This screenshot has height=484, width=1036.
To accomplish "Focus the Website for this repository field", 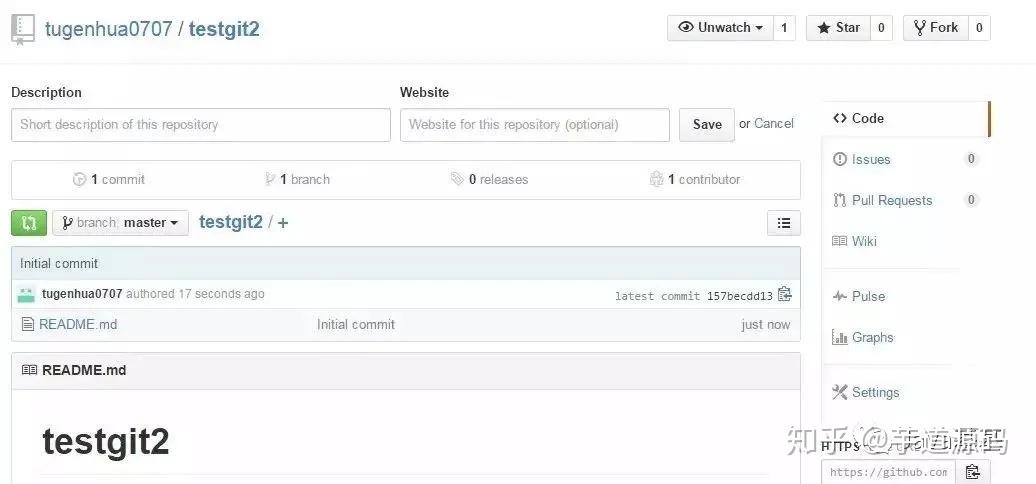I will tap(535, 125).
